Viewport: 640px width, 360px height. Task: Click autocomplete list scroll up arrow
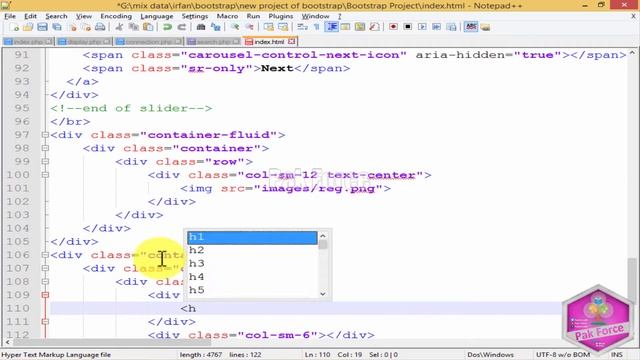[323, 236]
